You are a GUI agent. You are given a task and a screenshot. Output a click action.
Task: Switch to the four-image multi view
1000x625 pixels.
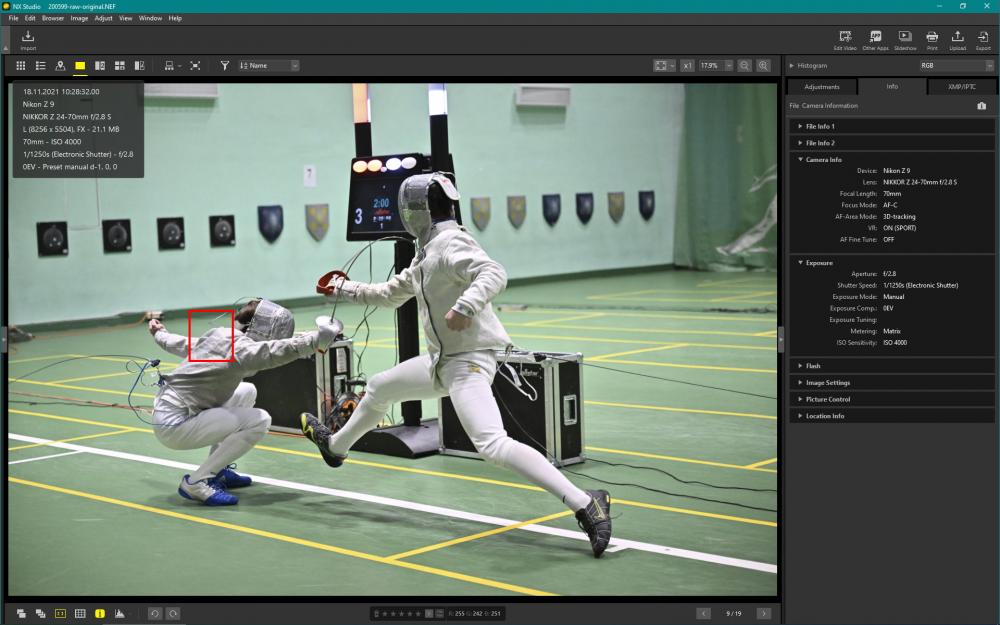119,66
